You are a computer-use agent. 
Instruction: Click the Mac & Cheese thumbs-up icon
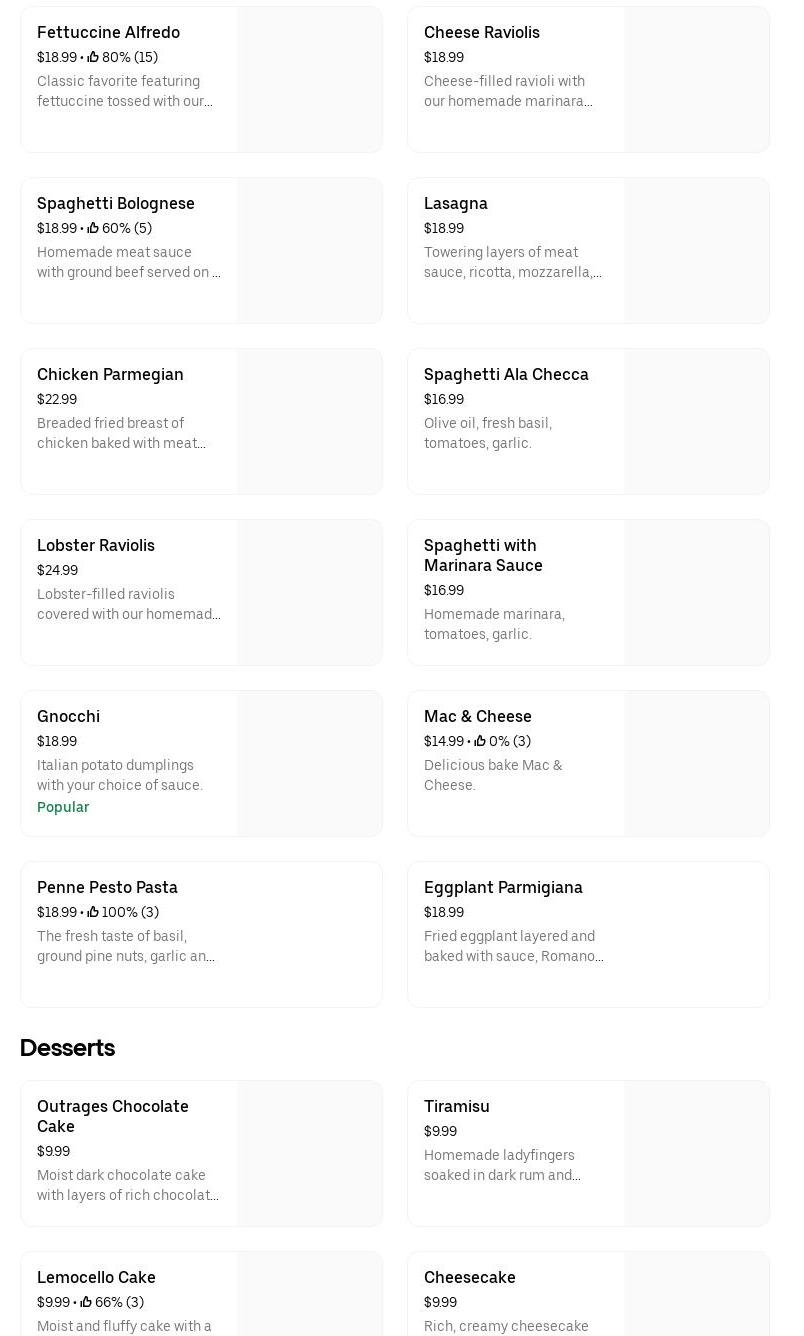480,741
